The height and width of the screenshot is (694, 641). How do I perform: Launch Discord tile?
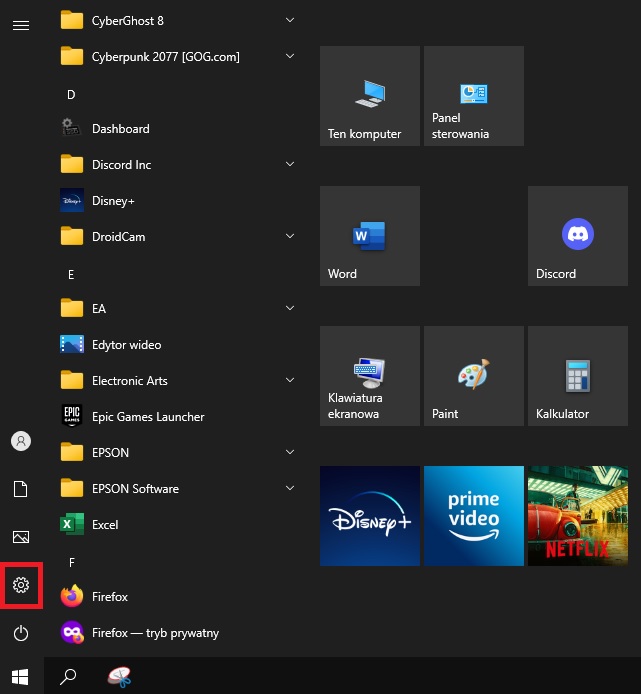click(577, 236)
